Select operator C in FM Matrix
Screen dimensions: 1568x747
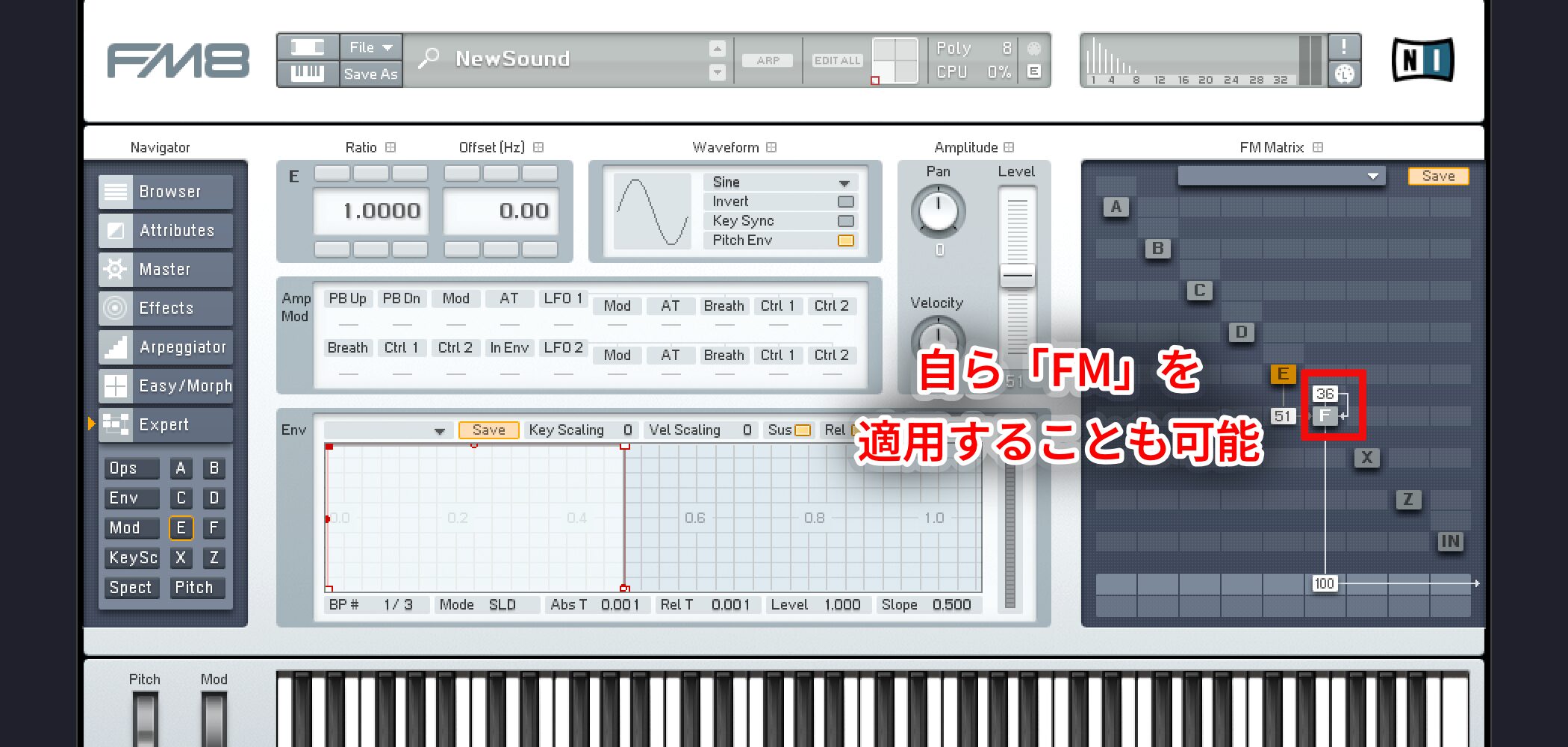click(1200, 290)
